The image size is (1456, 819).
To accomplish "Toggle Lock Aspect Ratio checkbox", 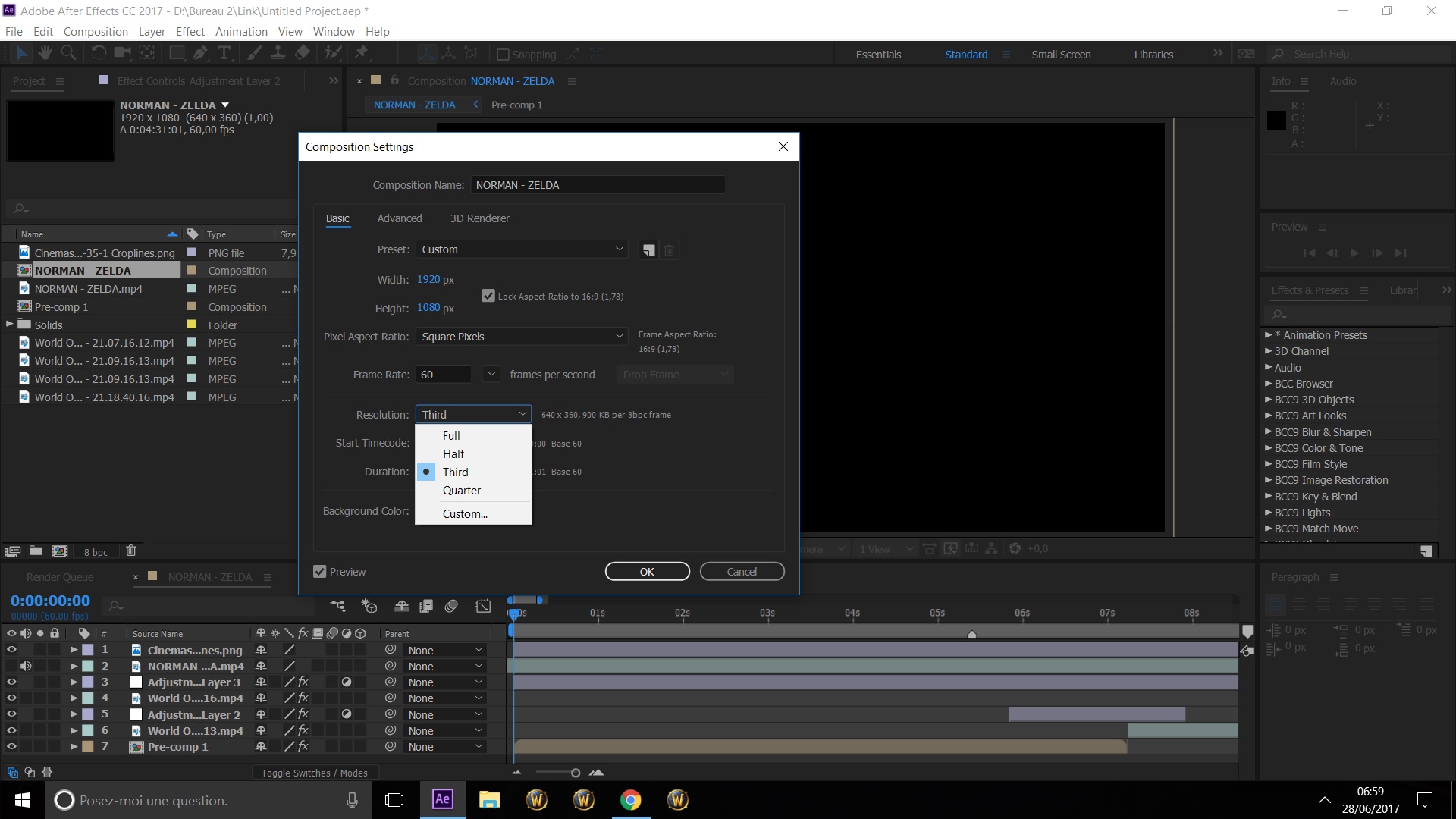I will point(488,297).
